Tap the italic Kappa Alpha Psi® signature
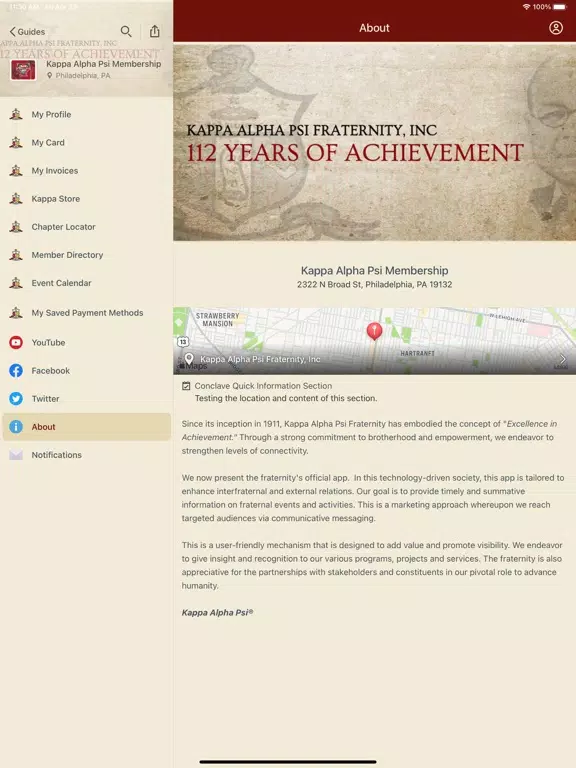 click(217, 612)
